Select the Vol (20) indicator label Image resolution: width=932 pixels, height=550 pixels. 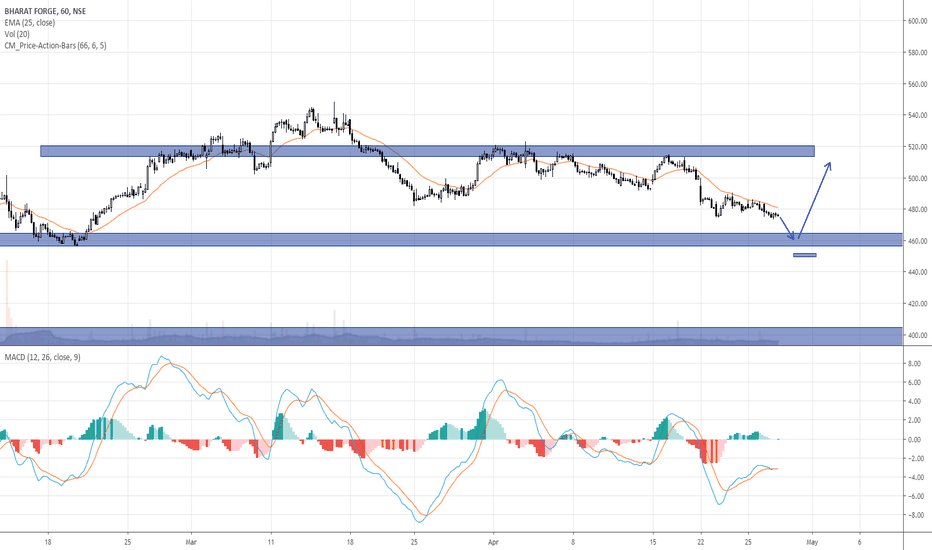coord(17,34)
